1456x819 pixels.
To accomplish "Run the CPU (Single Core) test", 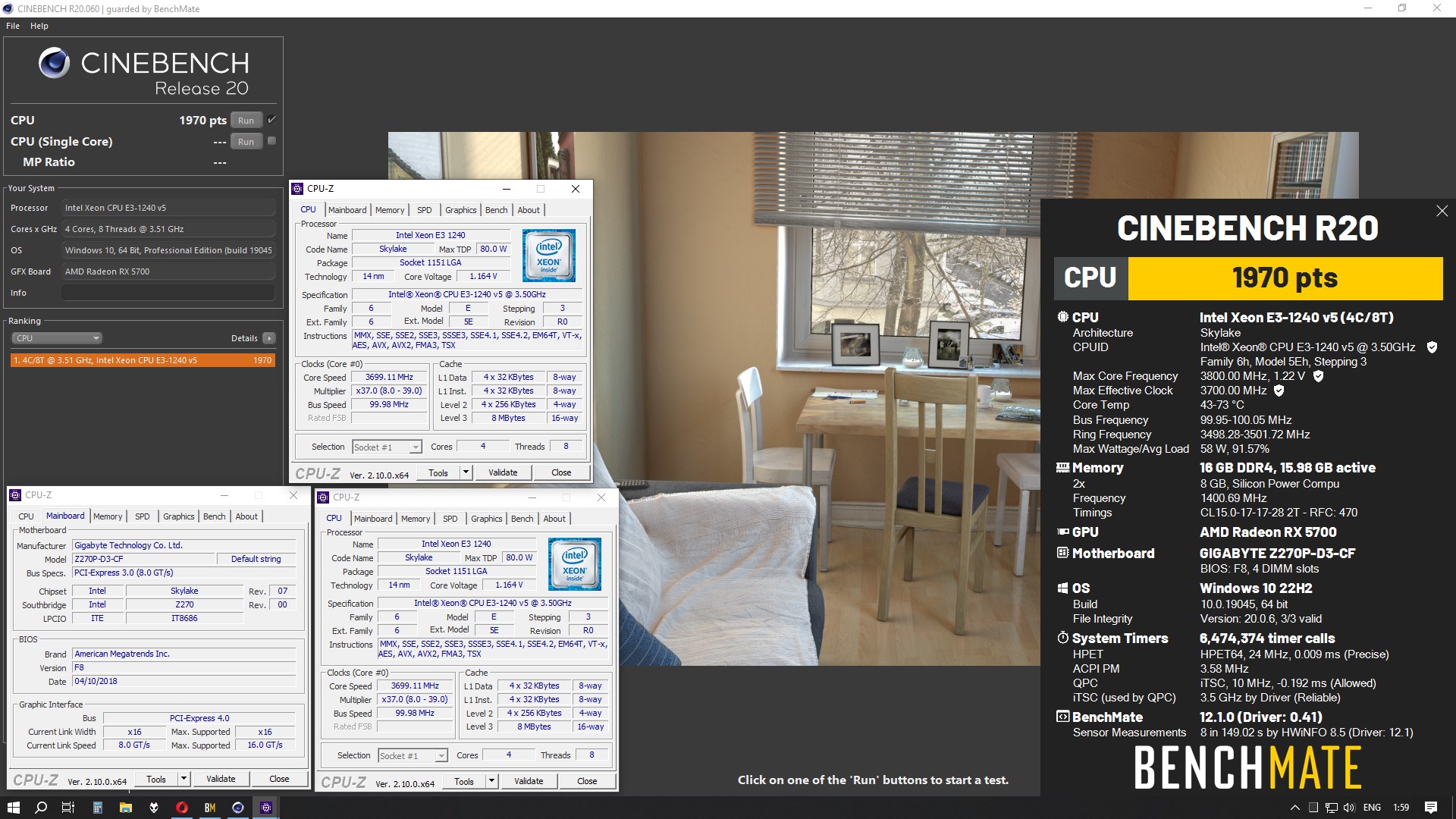I will click(x=246, y=141).
